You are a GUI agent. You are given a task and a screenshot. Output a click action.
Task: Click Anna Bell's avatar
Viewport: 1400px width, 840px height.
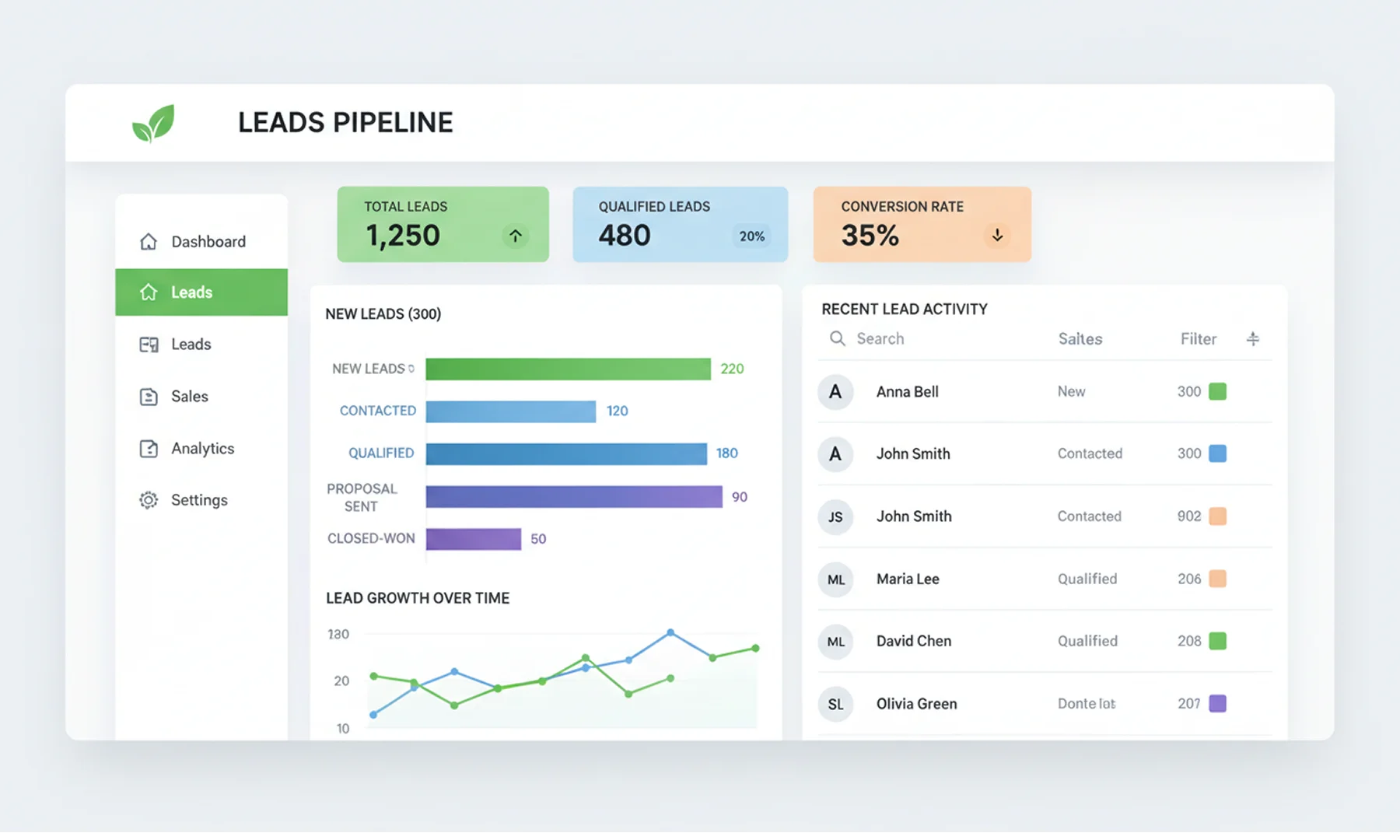835,392
